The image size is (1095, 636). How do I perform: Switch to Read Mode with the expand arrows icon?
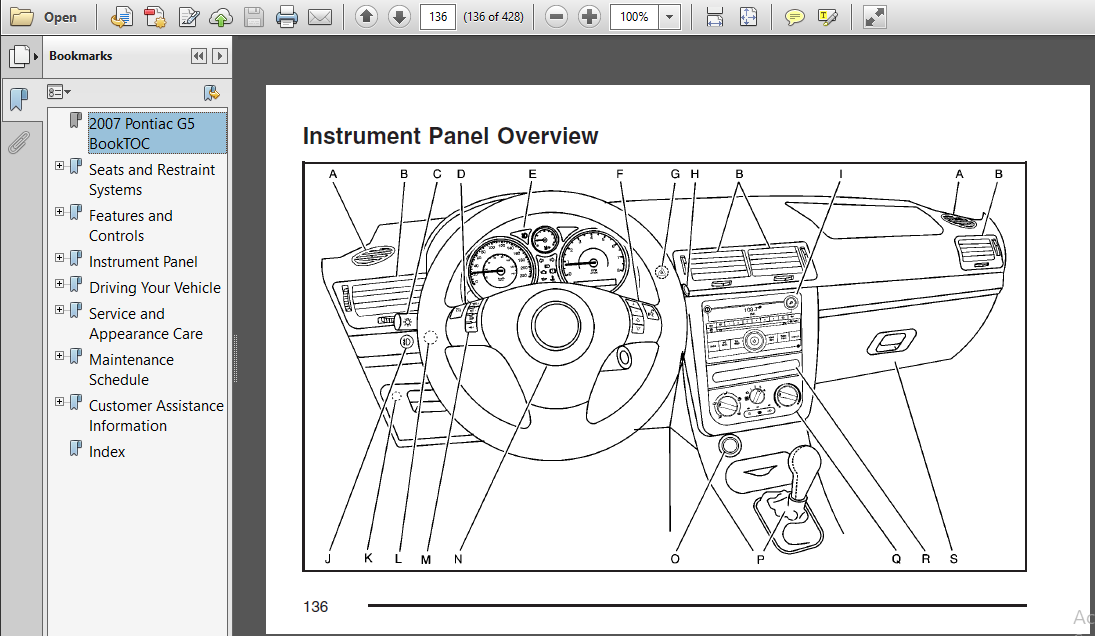874,17
